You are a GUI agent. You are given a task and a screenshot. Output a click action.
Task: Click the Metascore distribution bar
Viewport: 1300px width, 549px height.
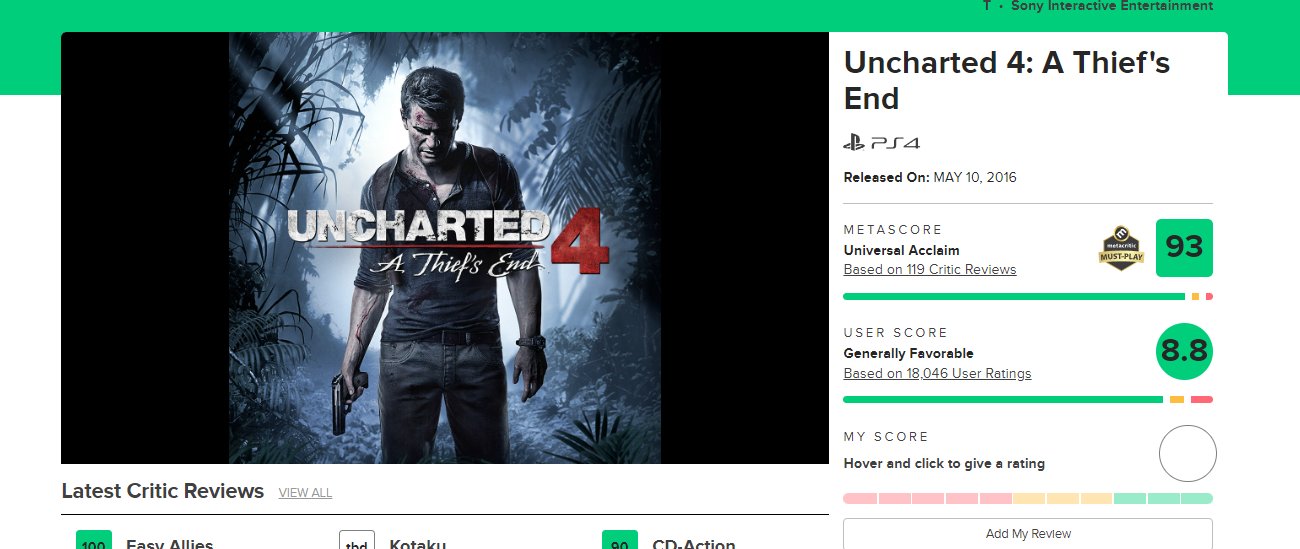pos(1028,297)
